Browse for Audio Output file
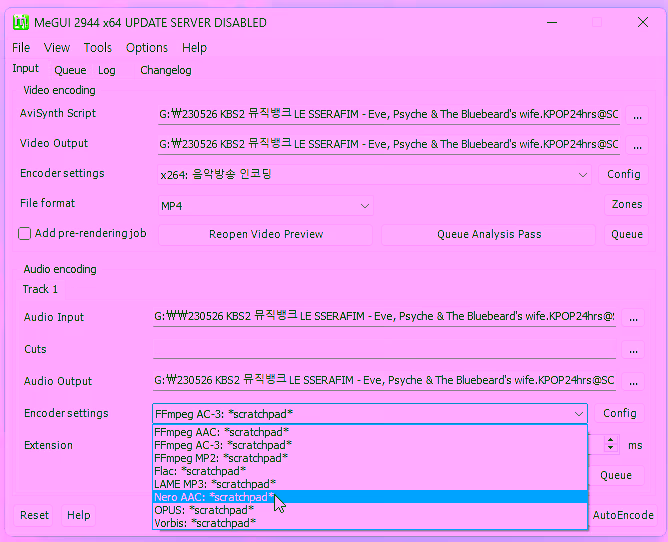This screenshot has height=542, width=668. [633, 382]
